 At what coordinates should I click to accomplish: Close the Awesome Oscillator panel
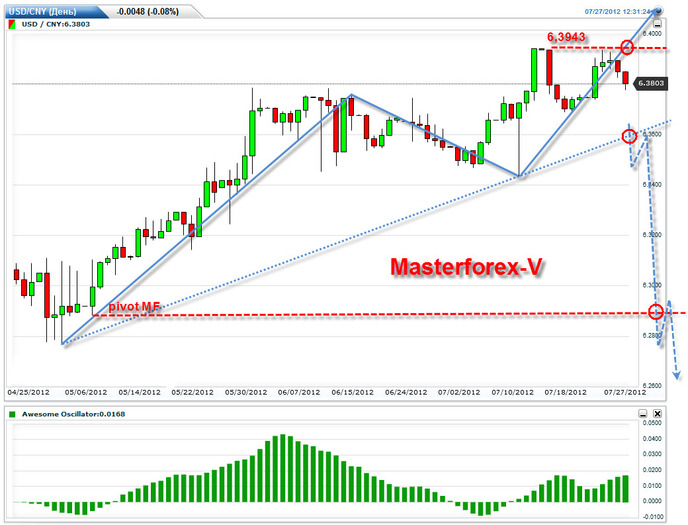coord(657,414)
